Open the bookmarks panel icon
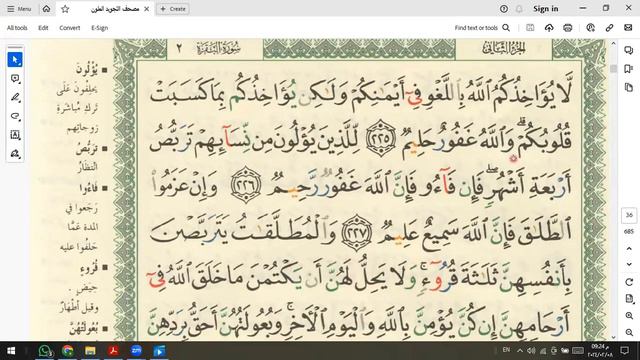 click(629, 69)
